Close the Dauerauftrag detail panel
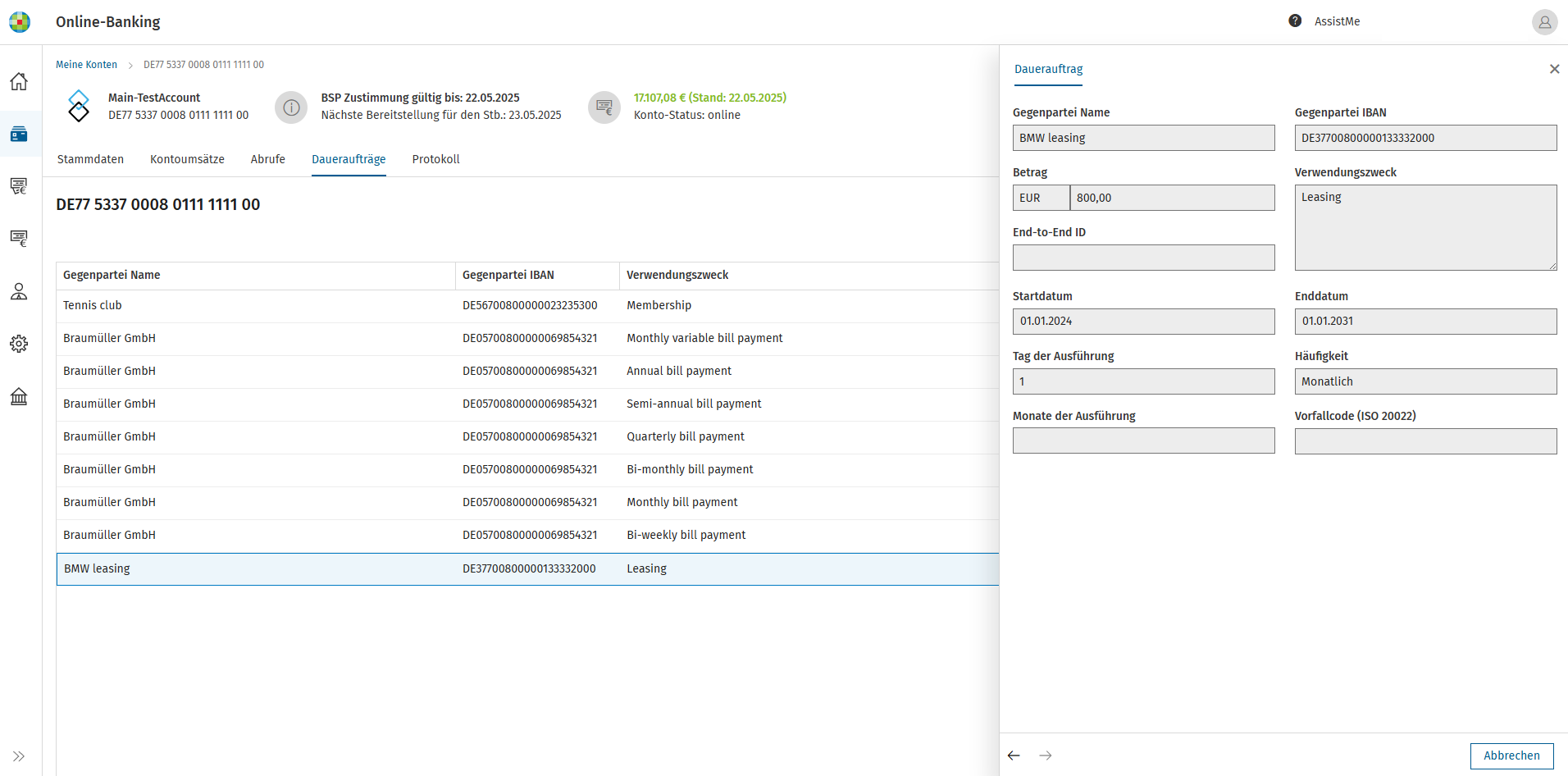Image resolution: width=1568 pixels, height=776 pixels. pos(1554,69)
